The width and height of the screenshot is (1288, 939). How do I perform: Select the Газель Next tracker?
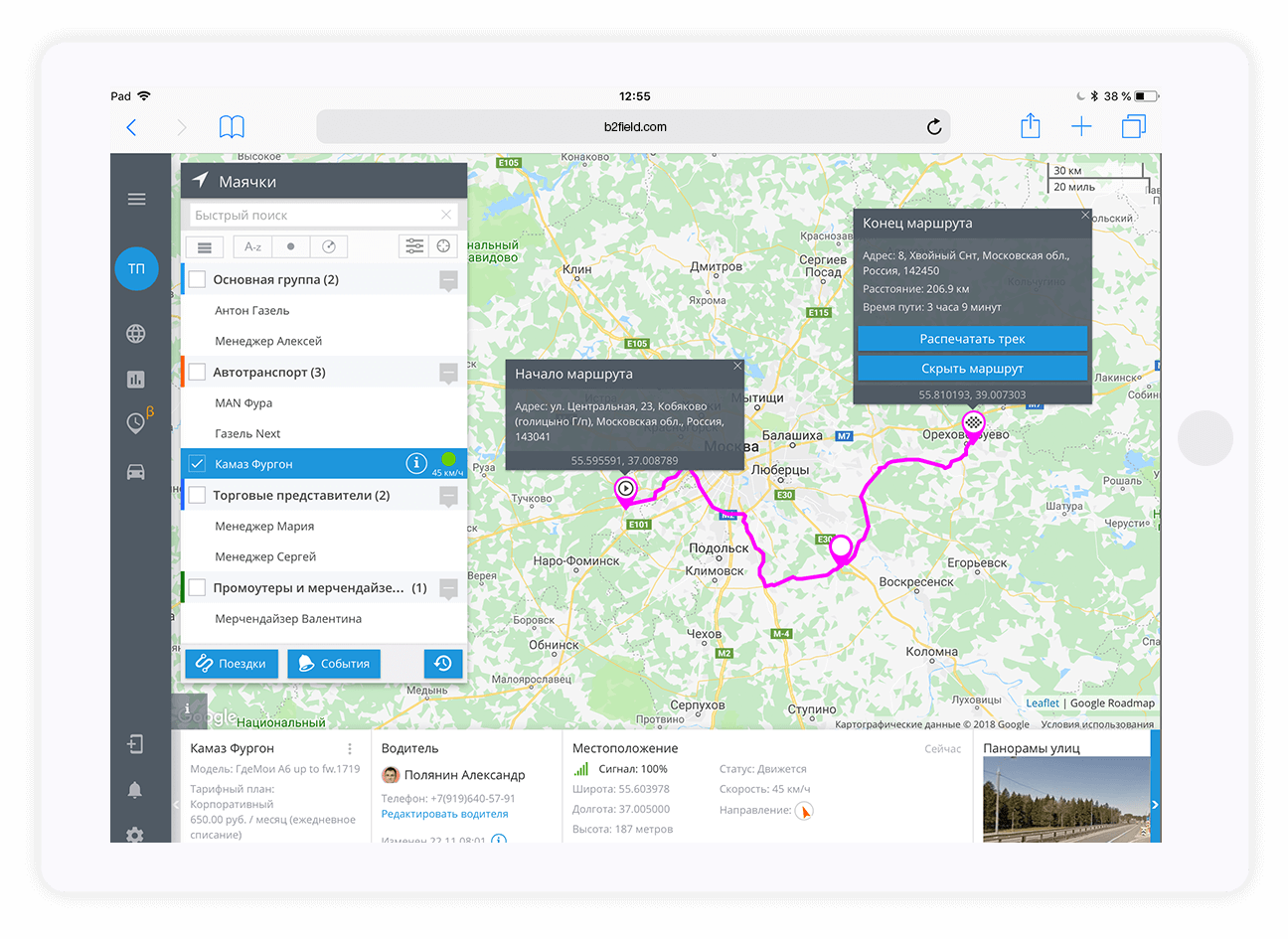click(324, 433)
